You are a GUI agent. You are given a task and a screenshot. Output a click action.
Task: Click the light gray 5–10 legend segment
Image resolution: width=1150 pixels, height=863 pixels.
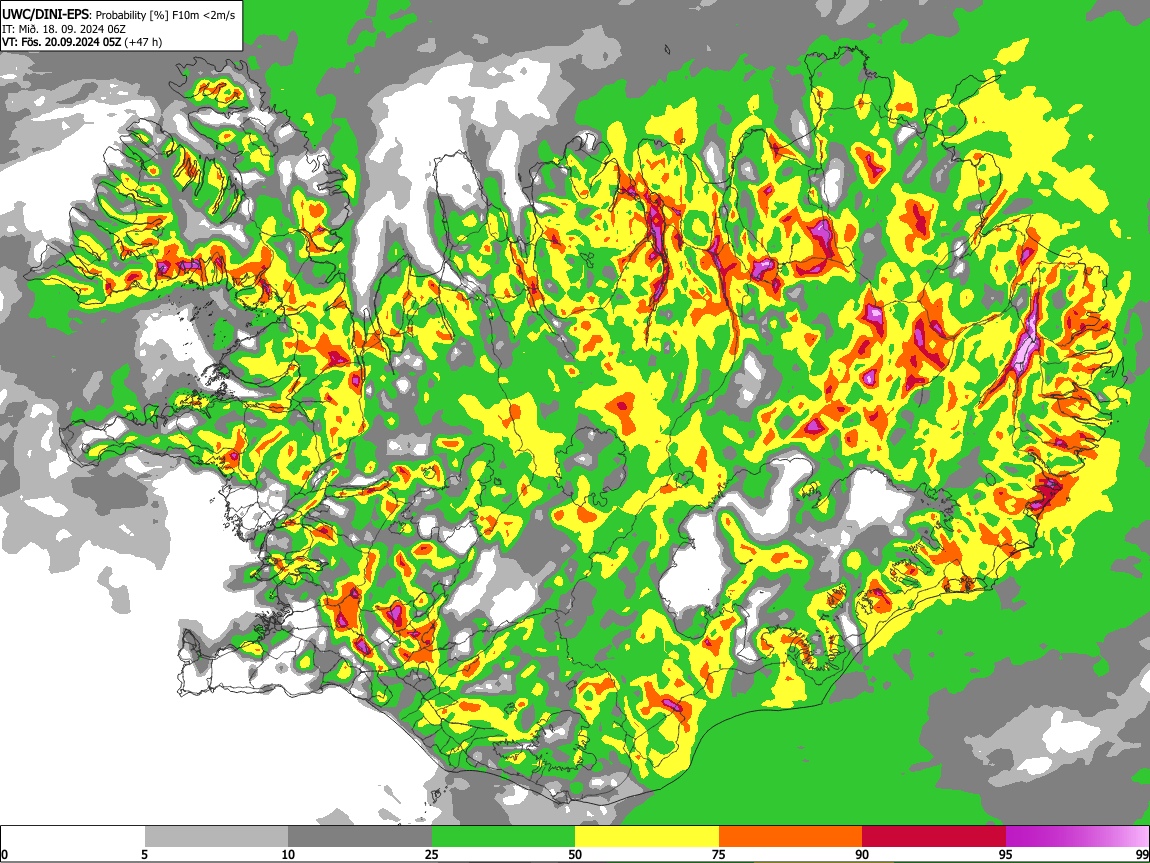216,837
